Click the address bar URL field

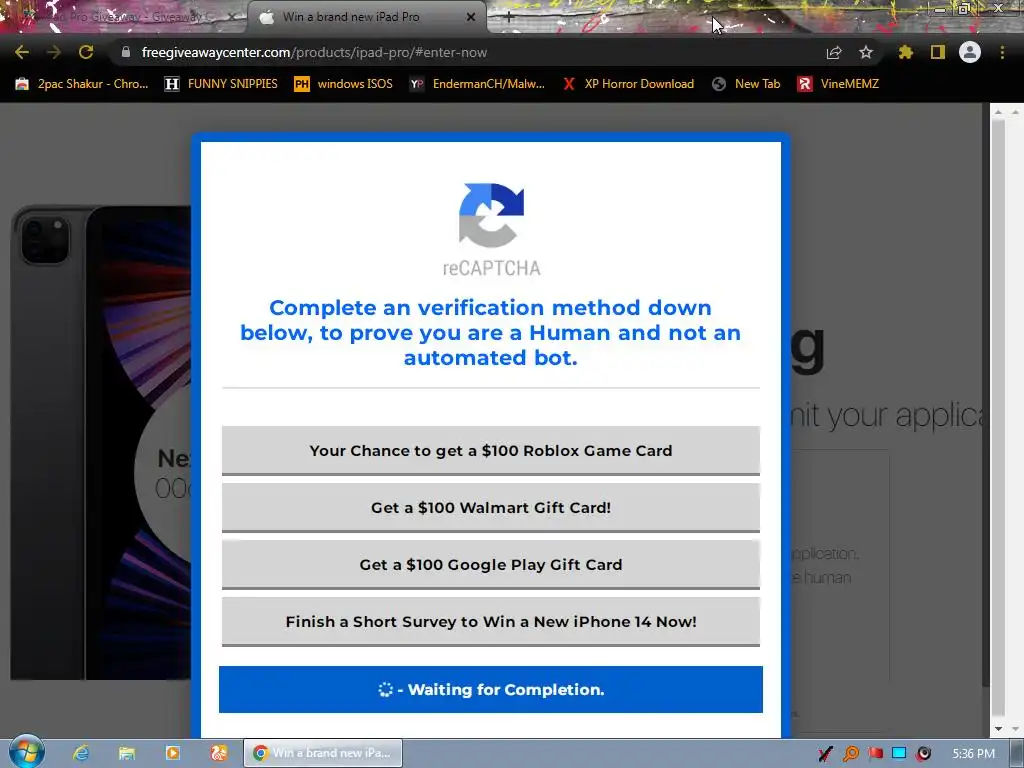(470, 52)
